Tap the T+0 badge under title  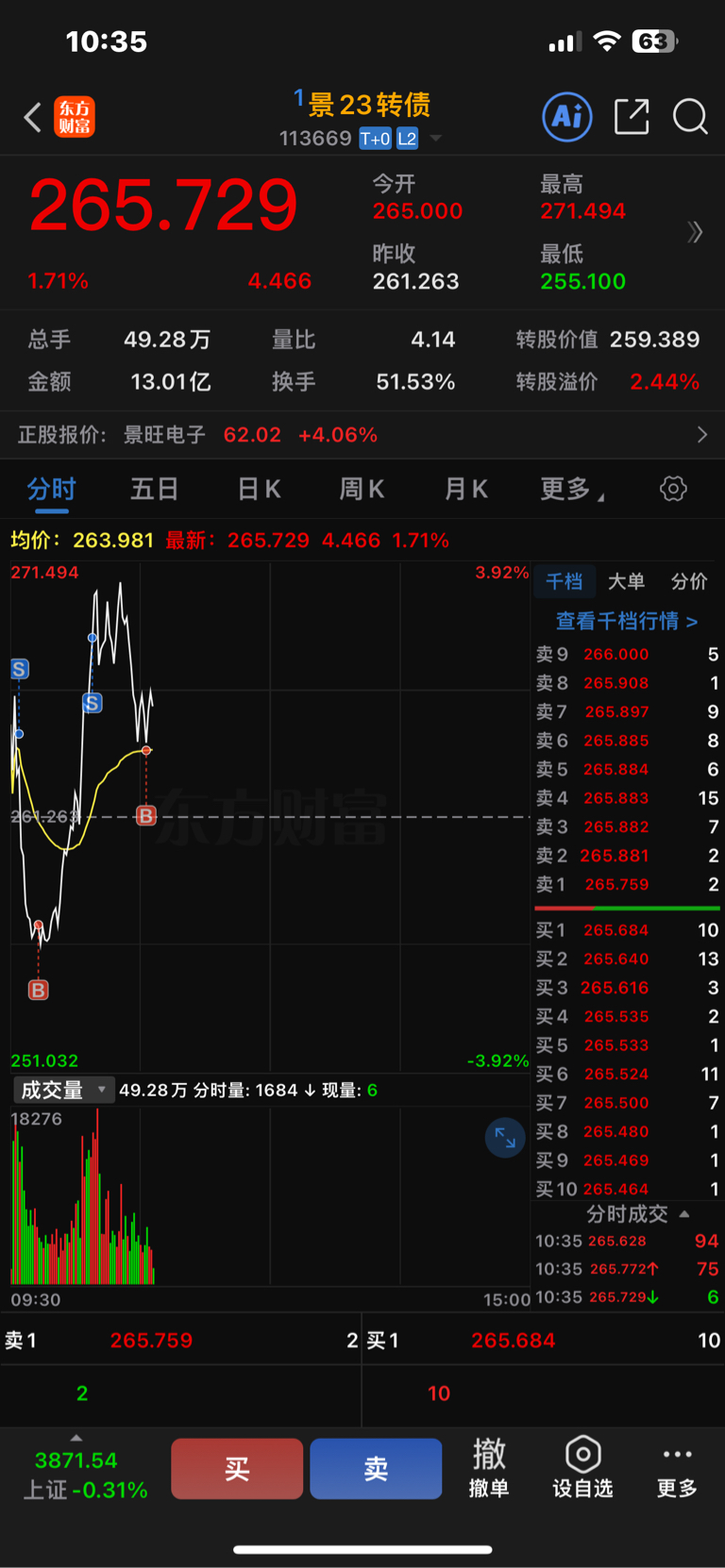(x=375, y=139)
